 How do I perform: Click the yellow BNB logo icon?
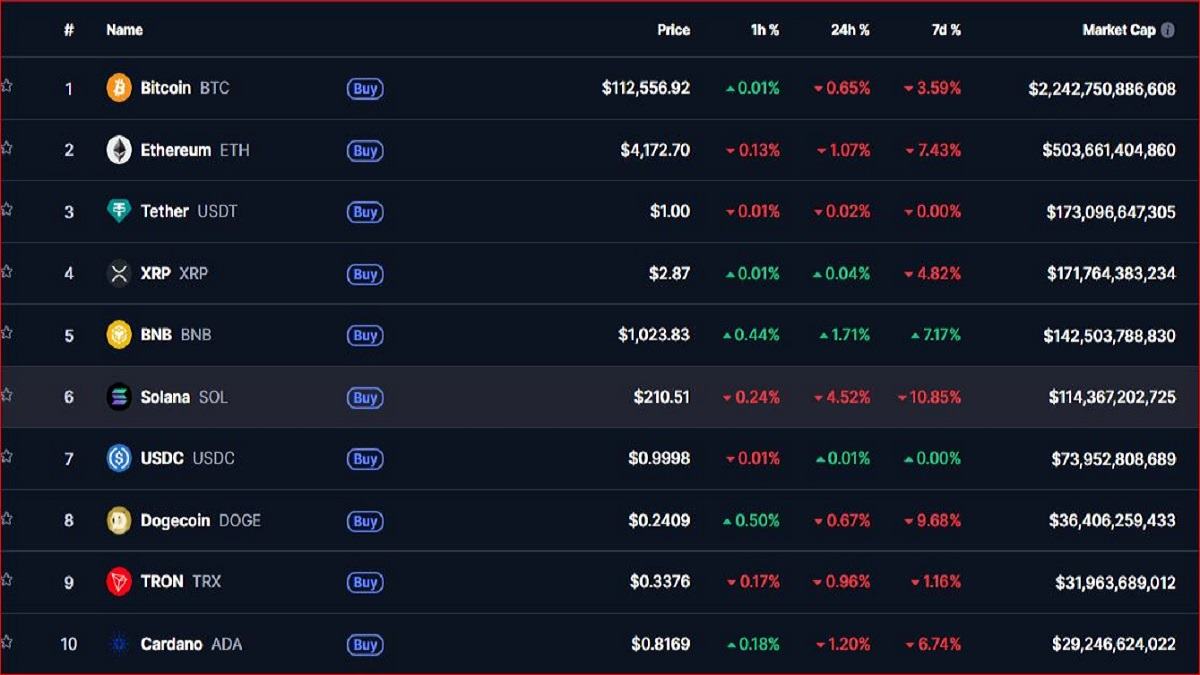coord(119,335)
